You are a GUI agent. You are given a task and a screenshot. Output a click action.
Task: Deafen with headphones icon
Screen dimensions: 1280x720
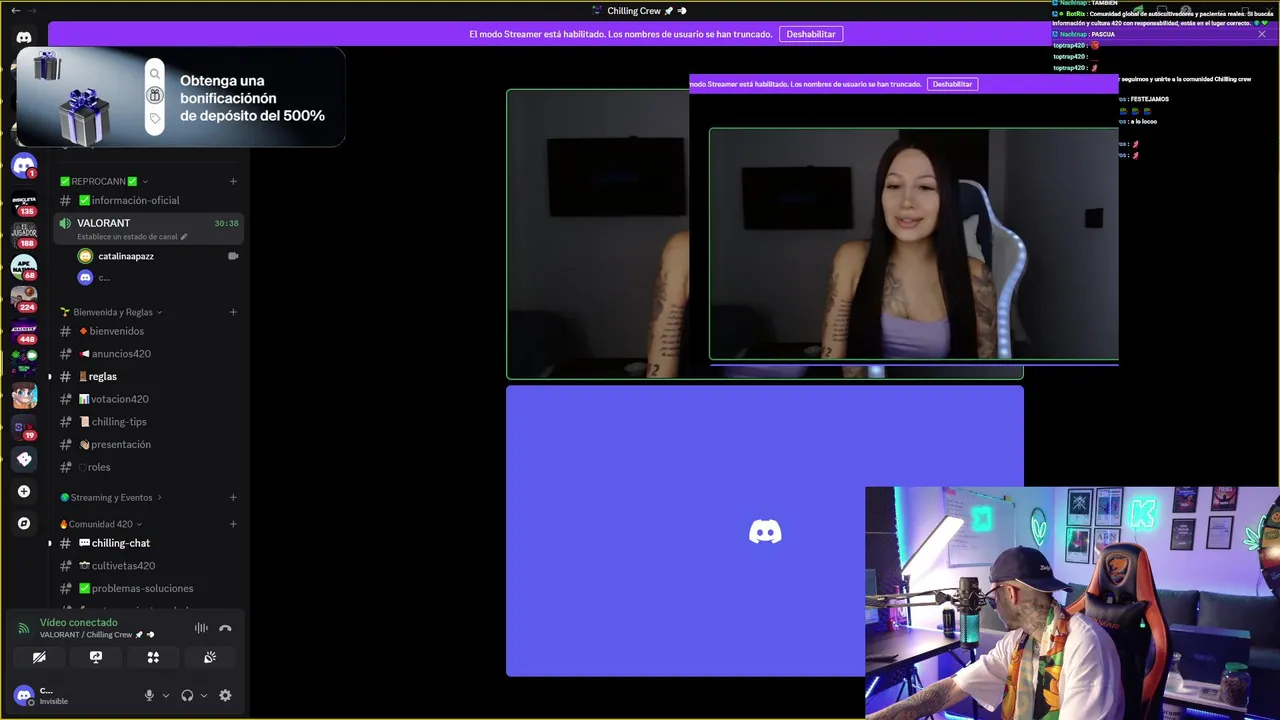[x=187, y=695]
